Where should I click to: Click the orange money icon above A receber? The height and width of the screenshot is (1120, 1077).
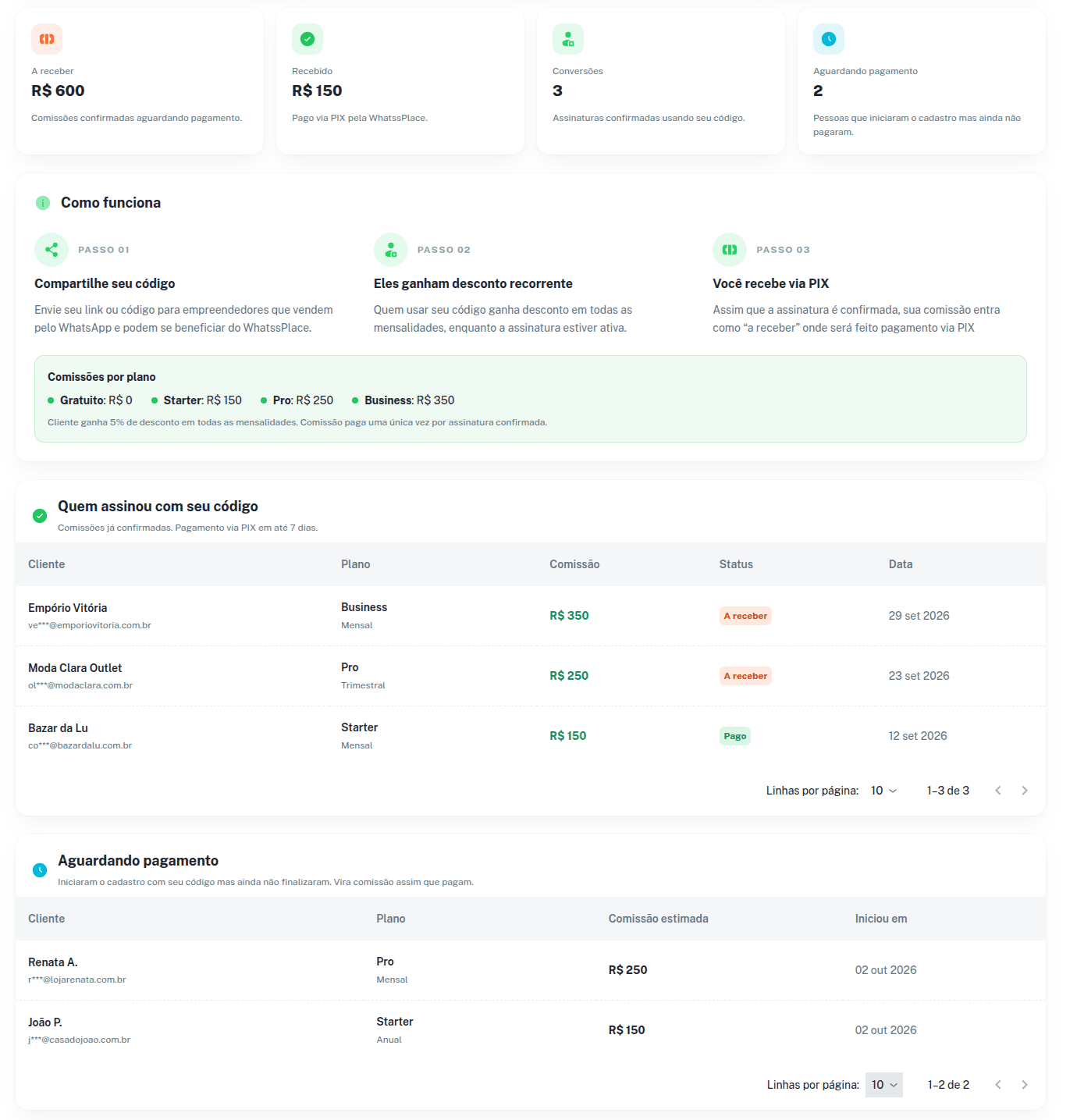pyautogui.click(x=47, y=39)
